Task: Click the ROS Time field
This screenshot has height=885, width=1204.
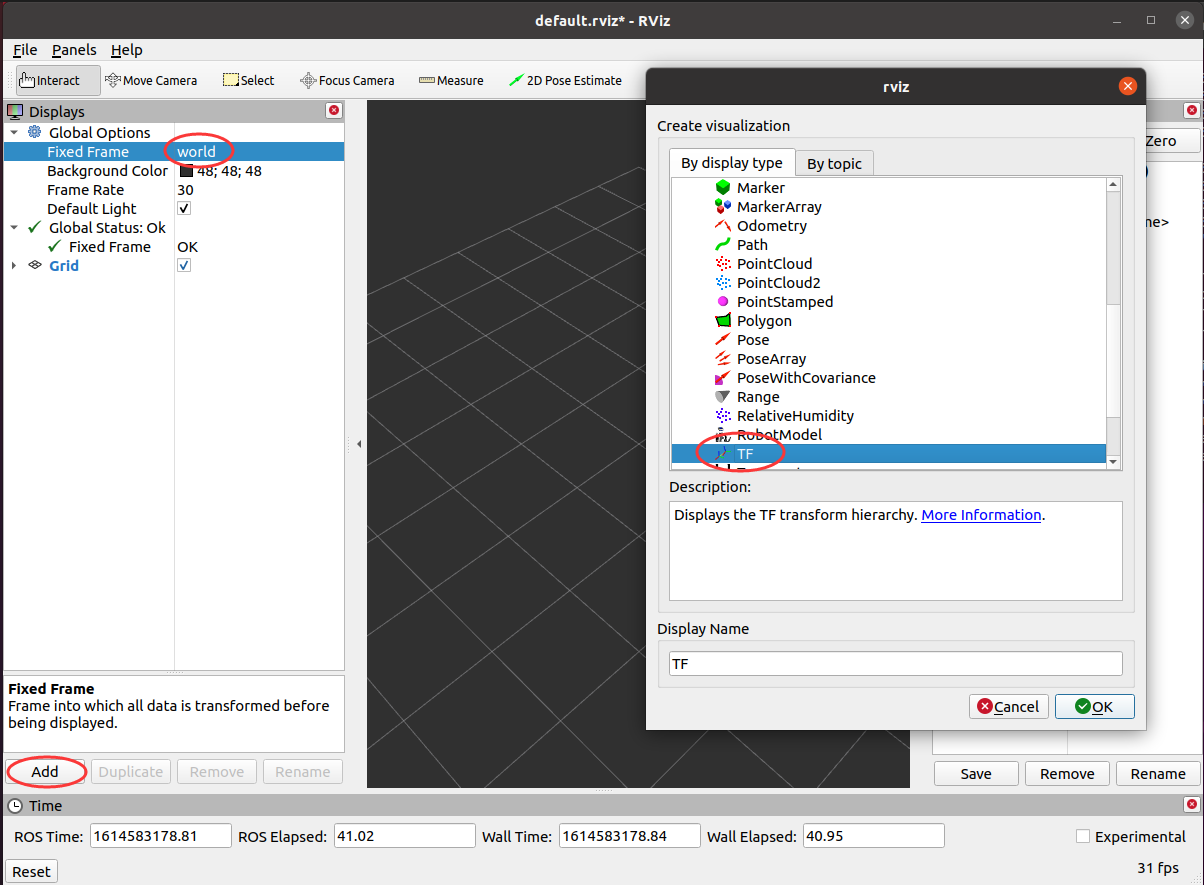Action: click(x=161, y=836)
